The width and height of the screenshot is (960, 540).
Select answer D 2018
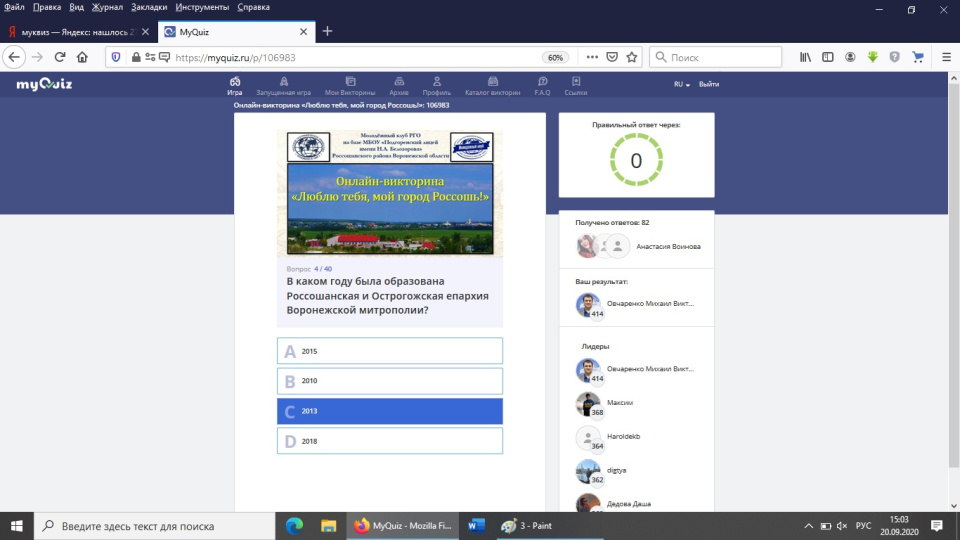389,441
